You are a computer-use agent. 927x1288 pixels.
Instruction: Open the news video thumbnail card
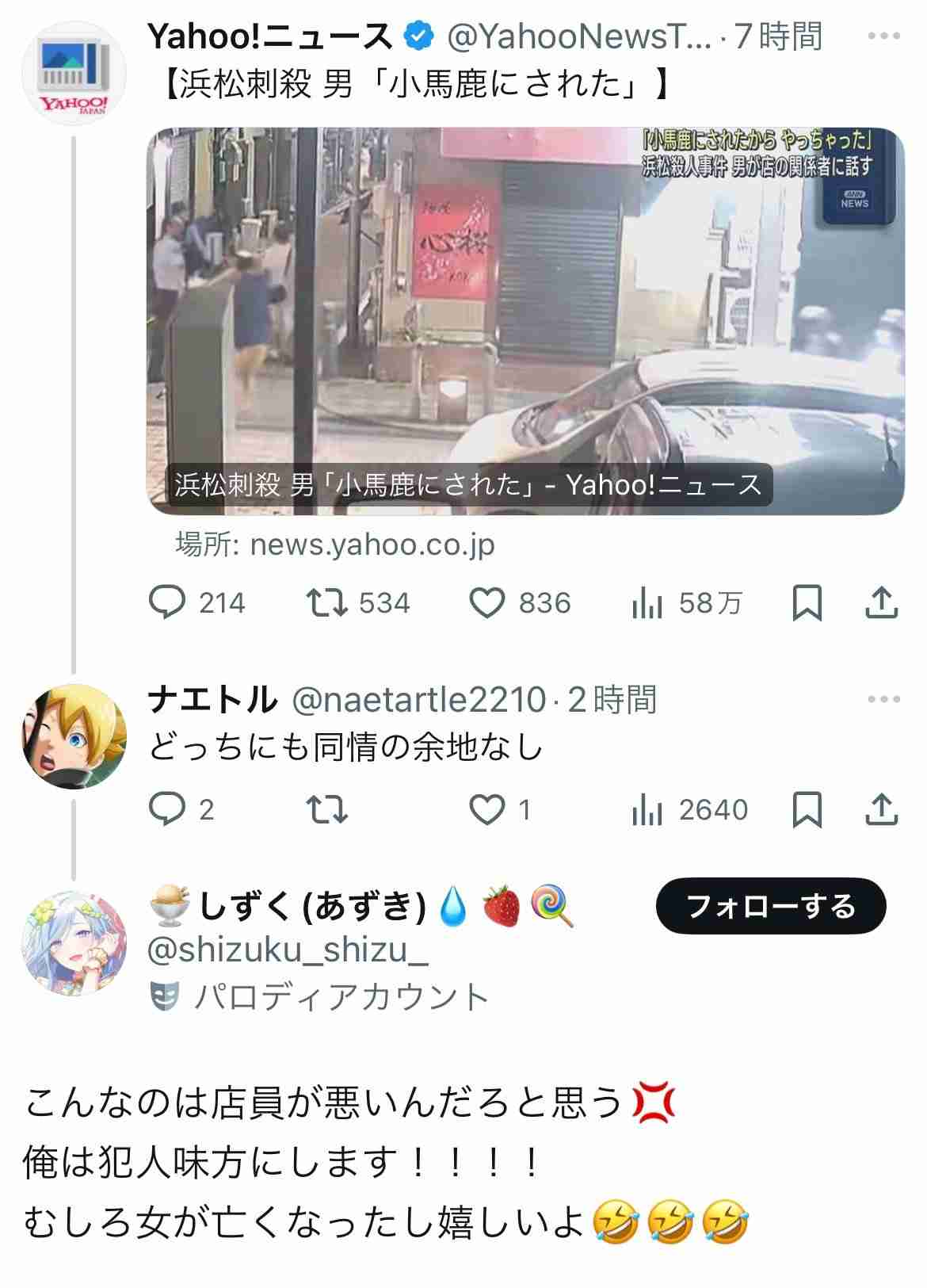[x=526, y=321]
